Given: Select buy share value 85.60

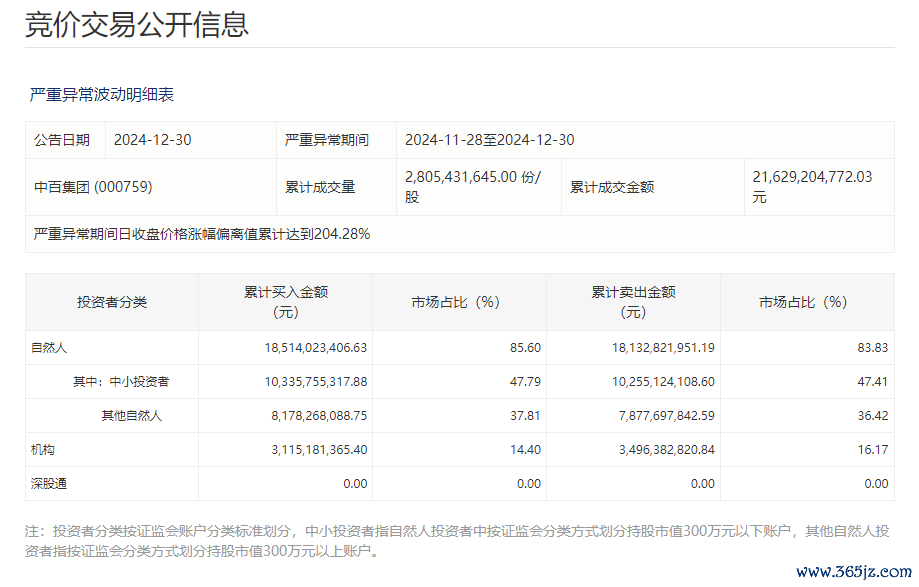Looking at the screenshot, I should tap(525, 348).
